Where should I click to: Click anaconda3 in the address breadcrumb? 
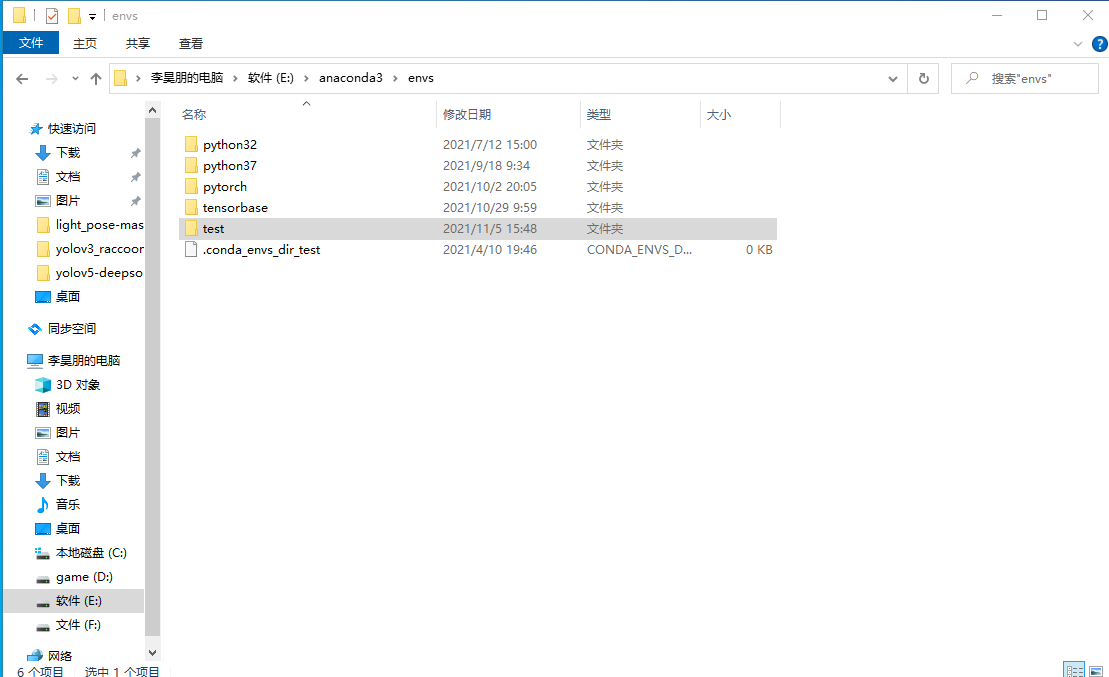[x=351, y=78]
